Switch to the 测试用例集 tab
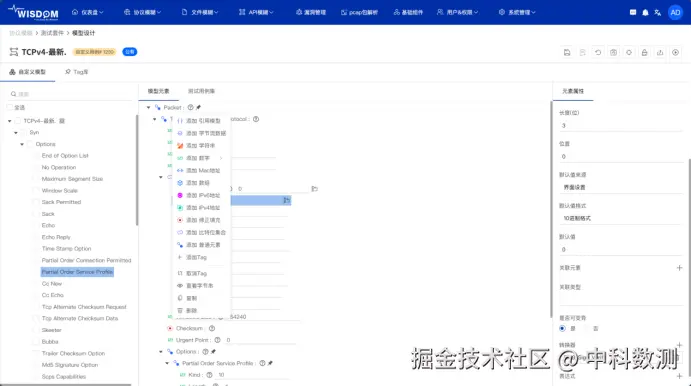 click(201, 91)
